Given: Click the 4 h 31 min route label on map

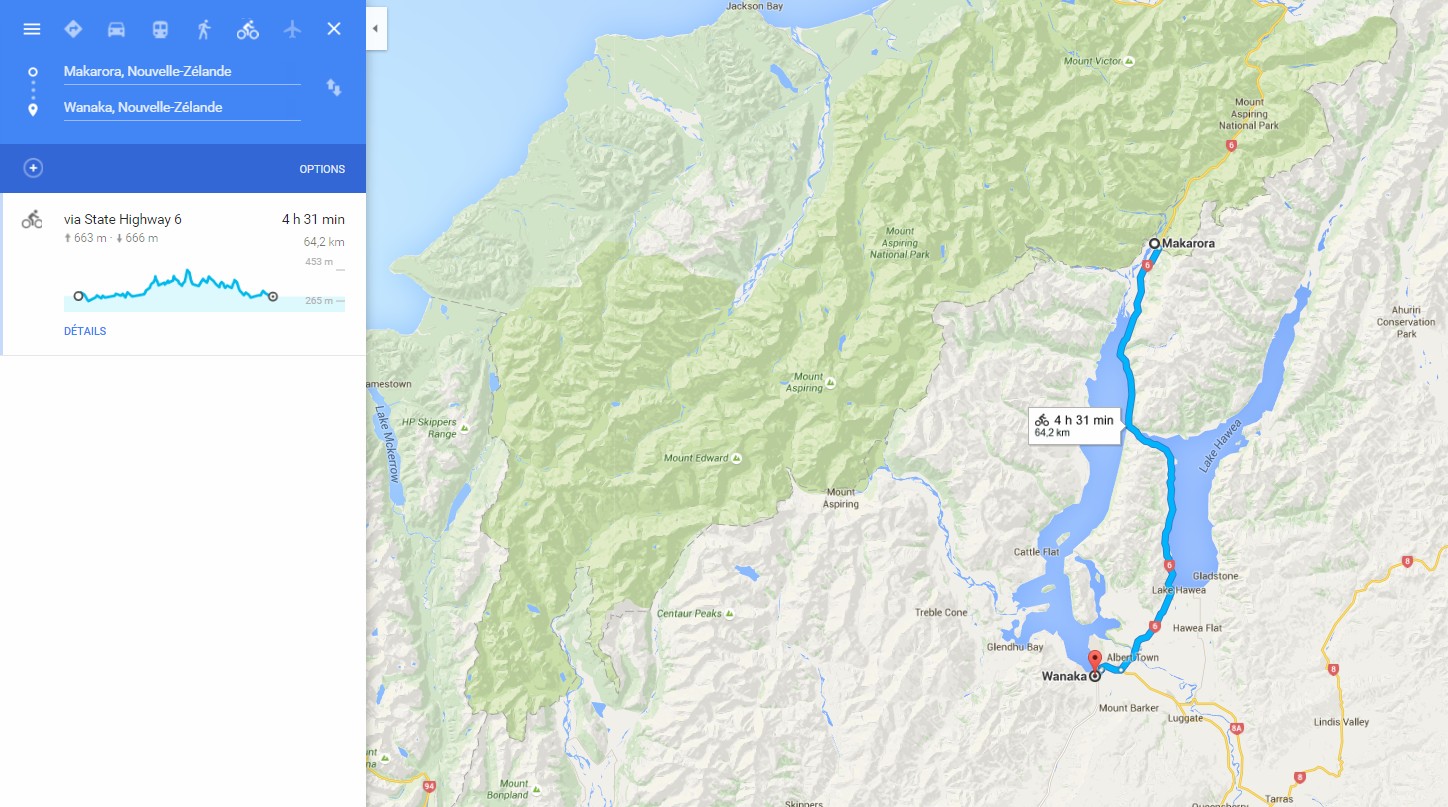Looking at the screenshot, I should (1075, 426).
